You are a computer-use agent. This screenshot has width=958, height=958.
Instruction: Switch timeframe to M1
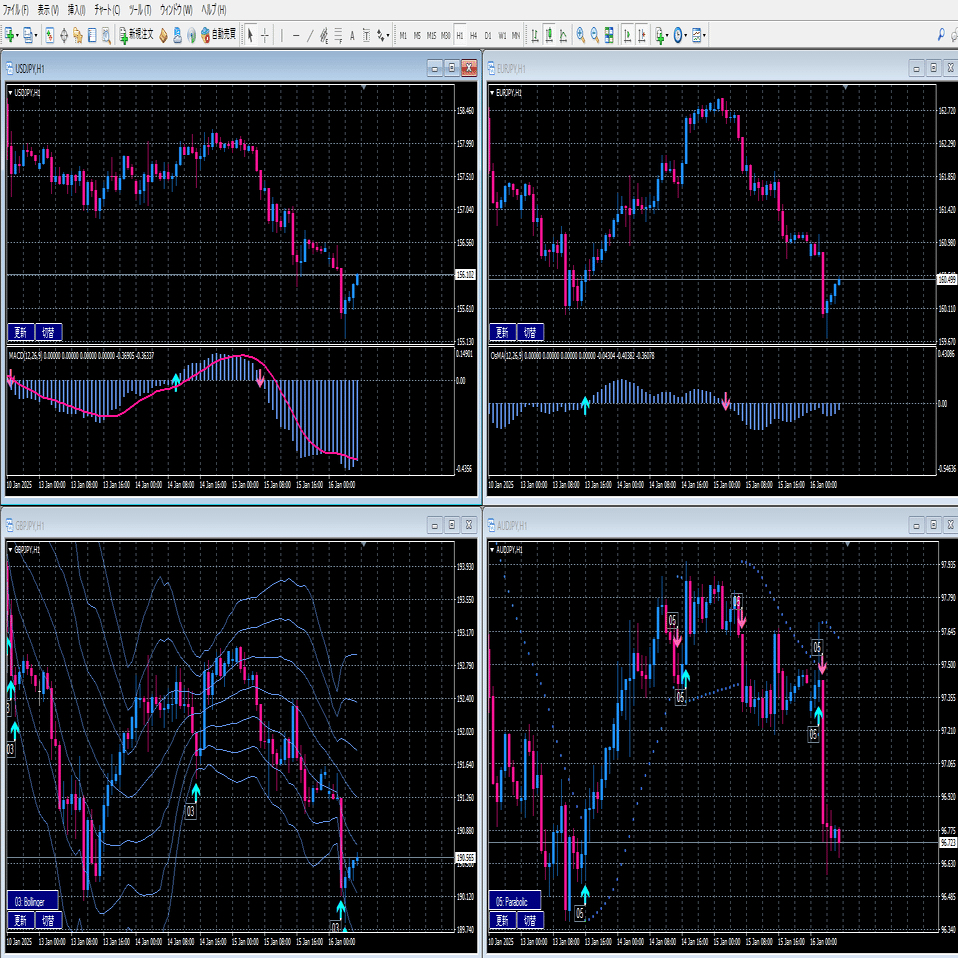pos(403,35)
